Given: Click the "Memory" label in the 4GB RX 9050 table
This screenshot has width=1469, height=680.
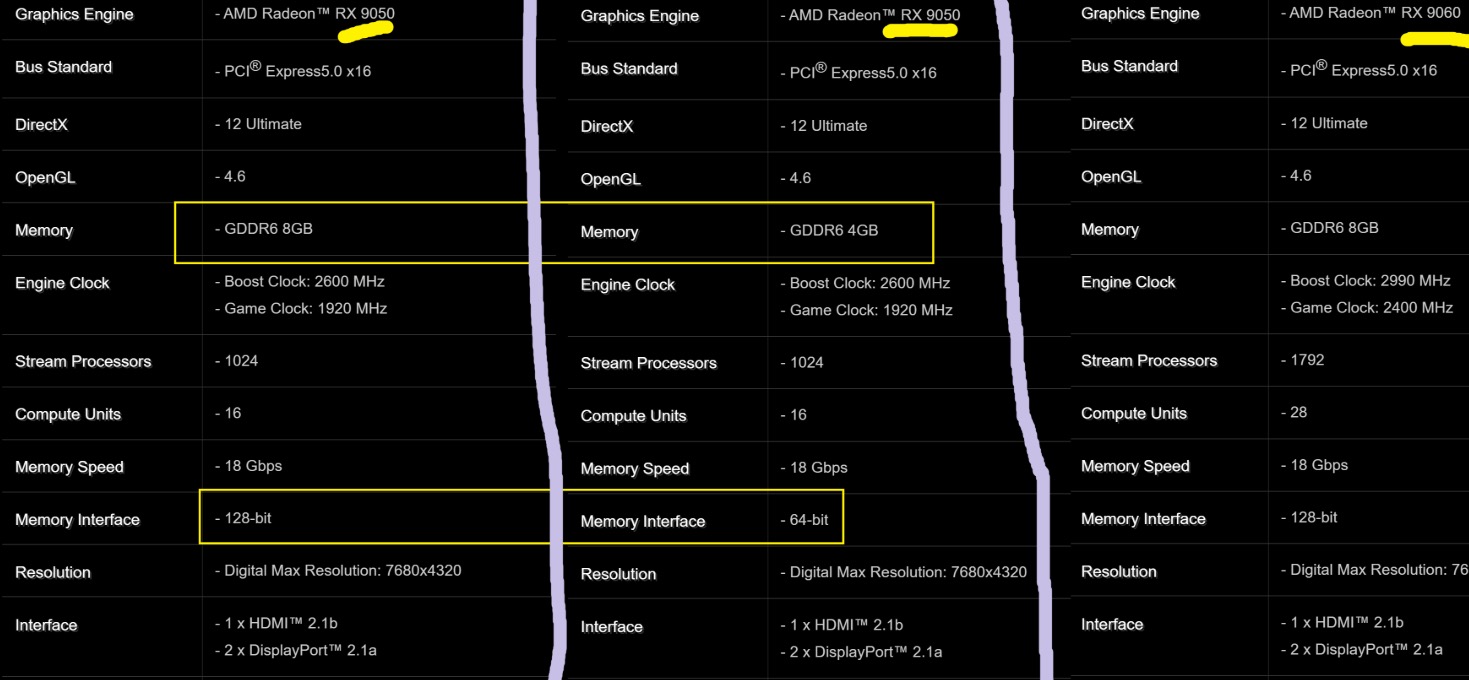Looking at the screenshot, I should click(609, 231).
